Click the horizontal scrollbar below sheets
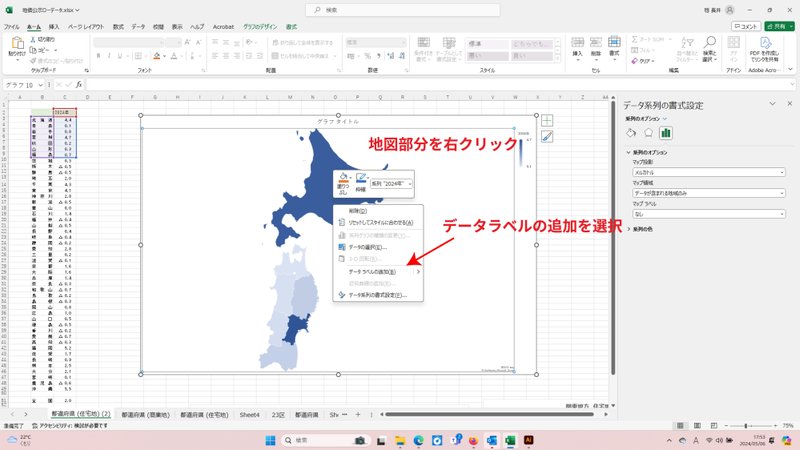The height and width of the screenshot is (450, 800). [x=489, y=415]
